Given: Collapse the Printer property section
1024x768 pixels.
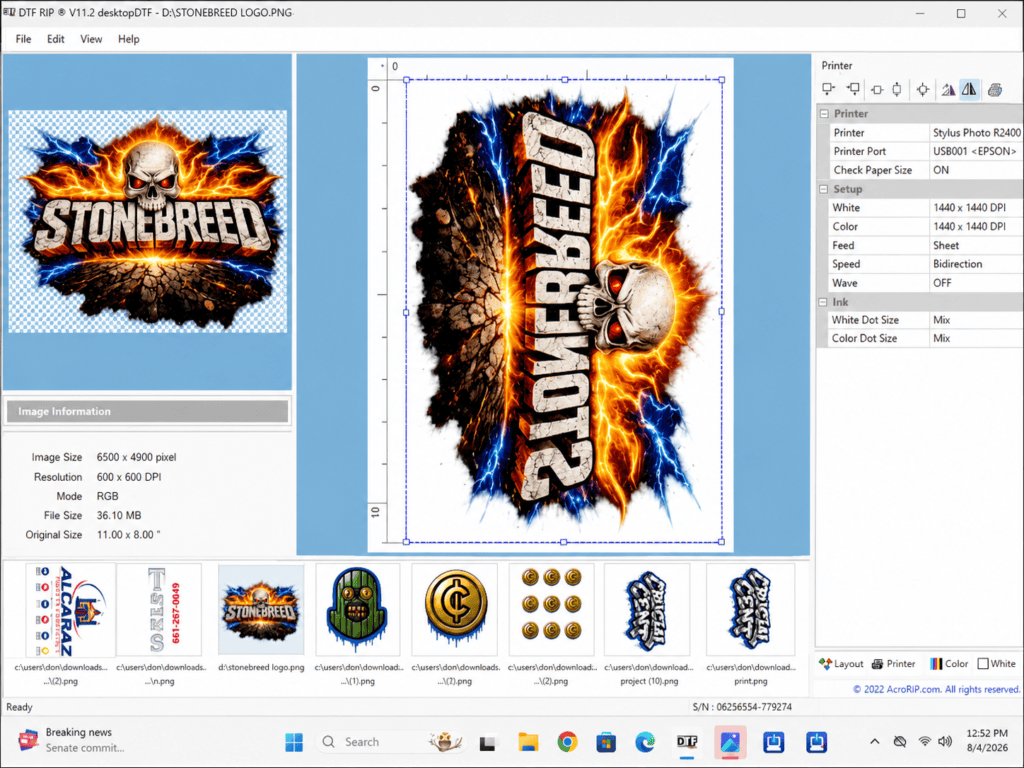Looking at the screenshot, I should pos(824,114).
